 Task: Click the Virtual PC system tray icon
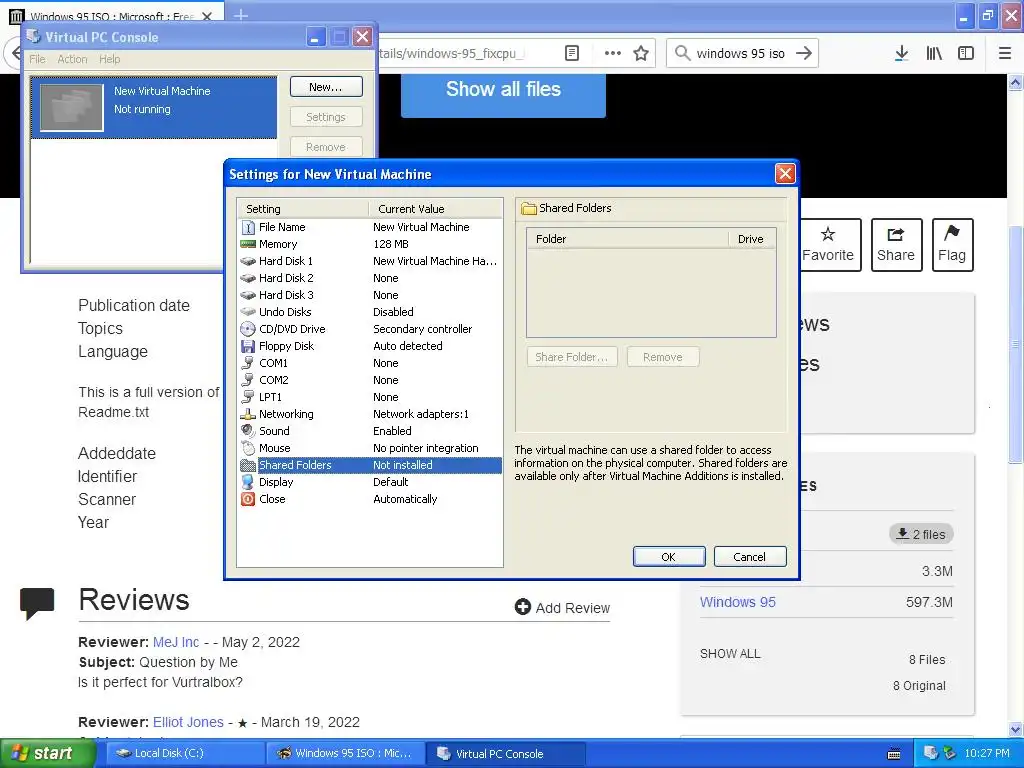tap(931, 753)
